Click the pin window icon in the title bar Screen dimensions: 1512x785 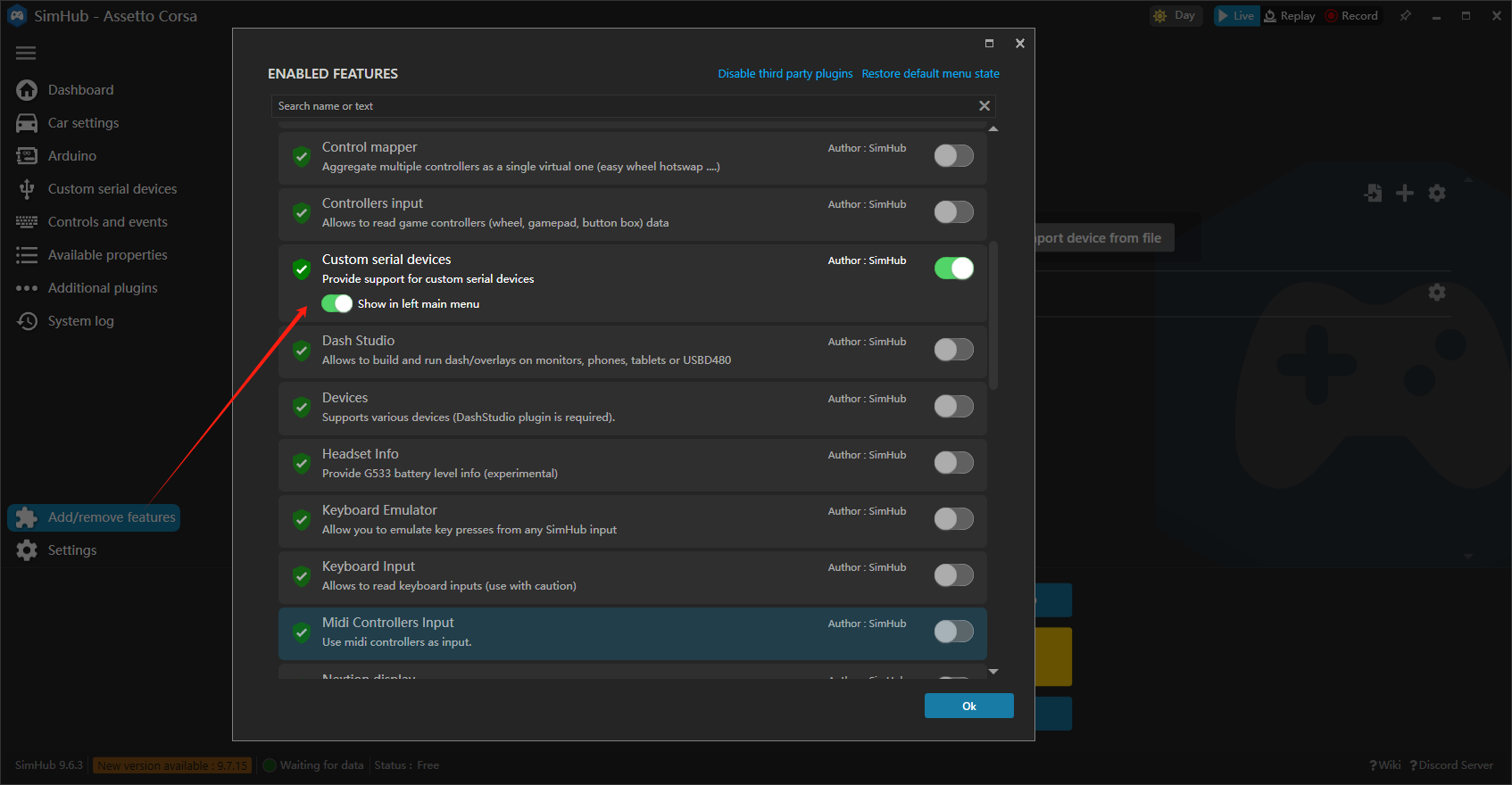point(1406,15)
